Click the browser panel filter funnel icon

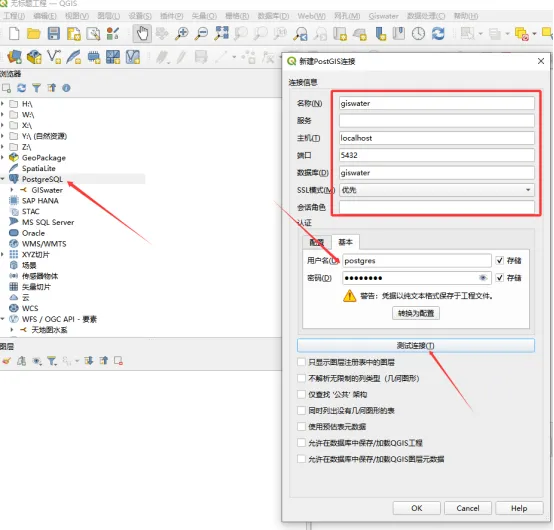click(36, 88)
